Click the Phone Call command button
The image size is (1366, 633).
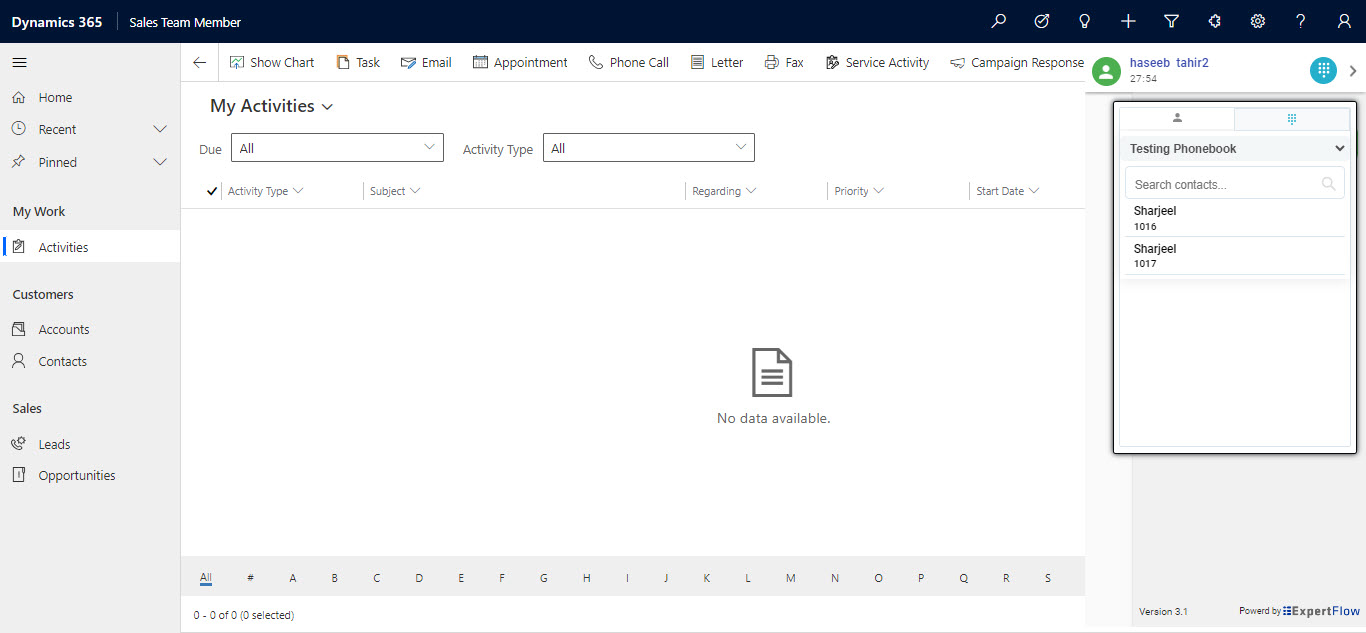pos(629,62)
